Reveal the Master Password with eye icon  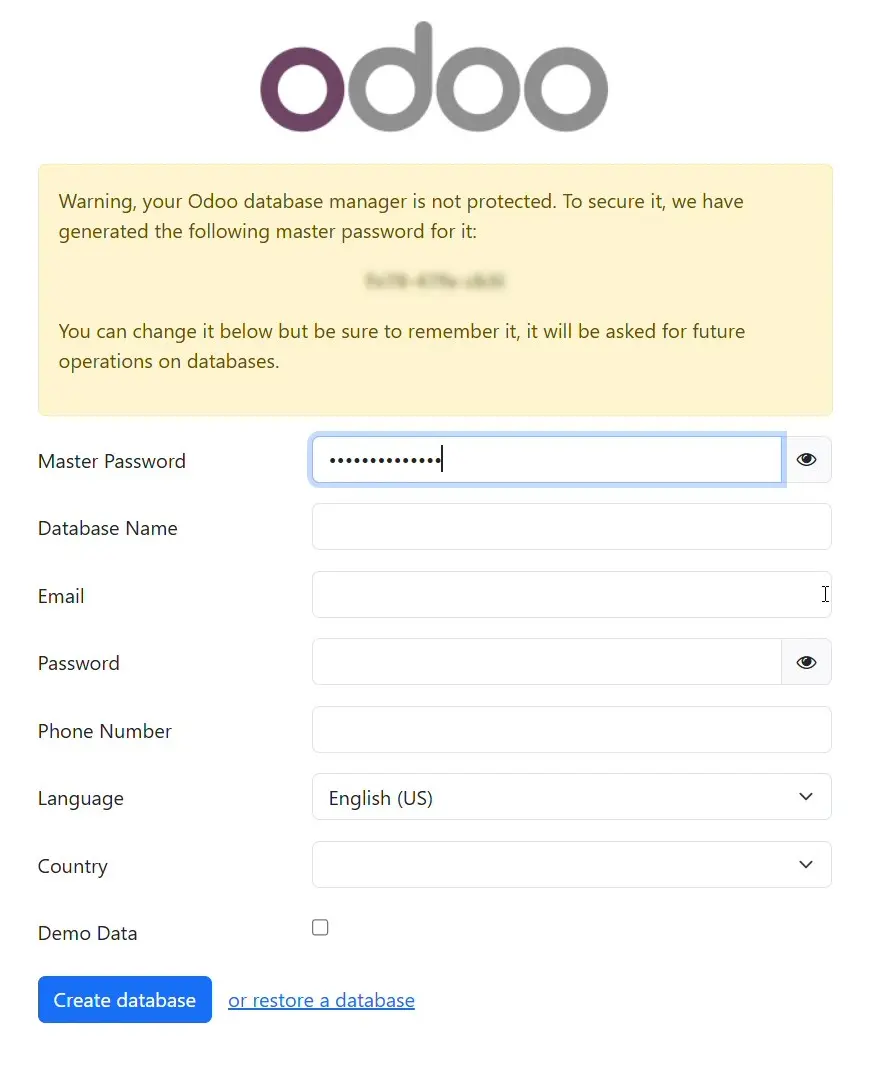[806, 460]
